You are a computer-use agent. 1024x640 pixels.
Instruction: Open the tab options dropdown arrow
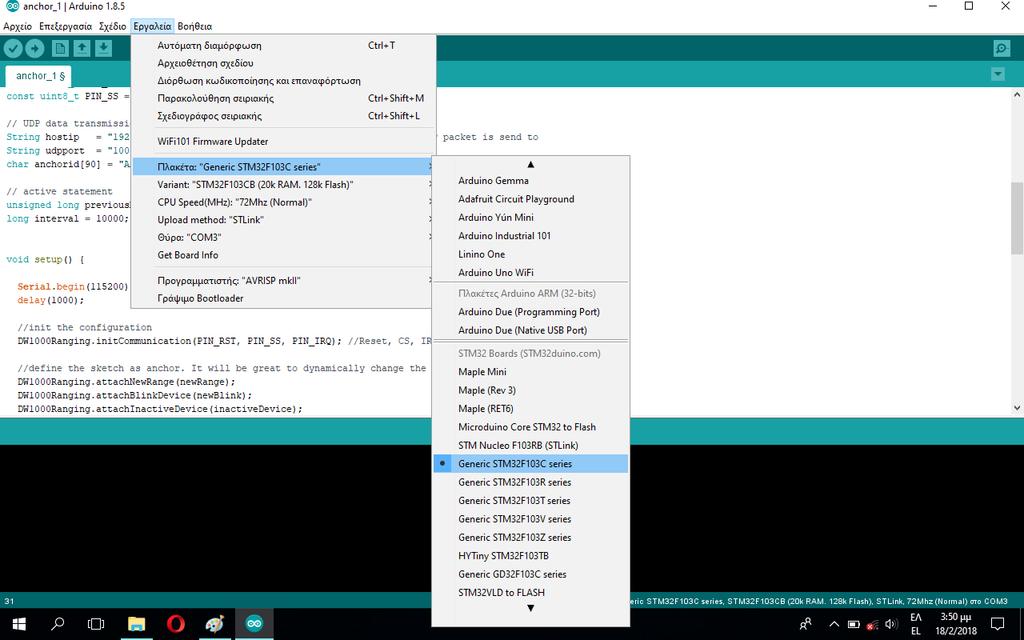point(998,74)
